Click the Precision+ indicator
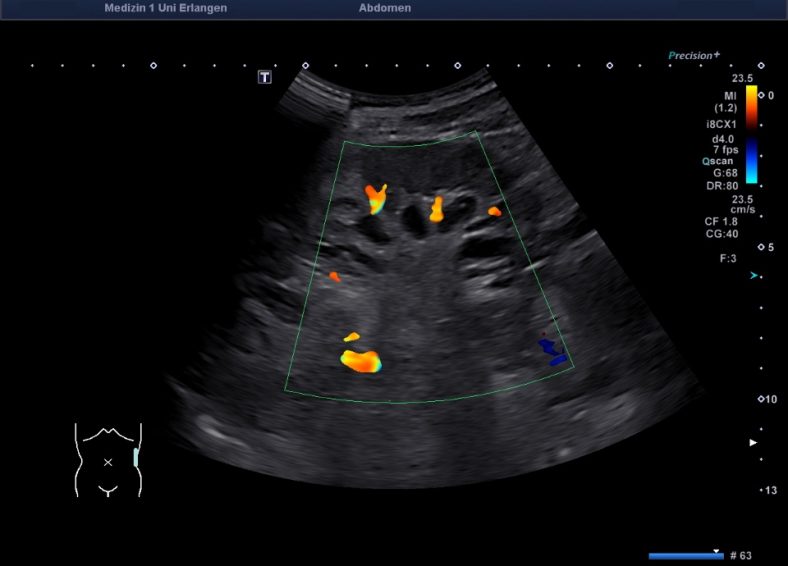788x566 pixels. pos(694,56)
